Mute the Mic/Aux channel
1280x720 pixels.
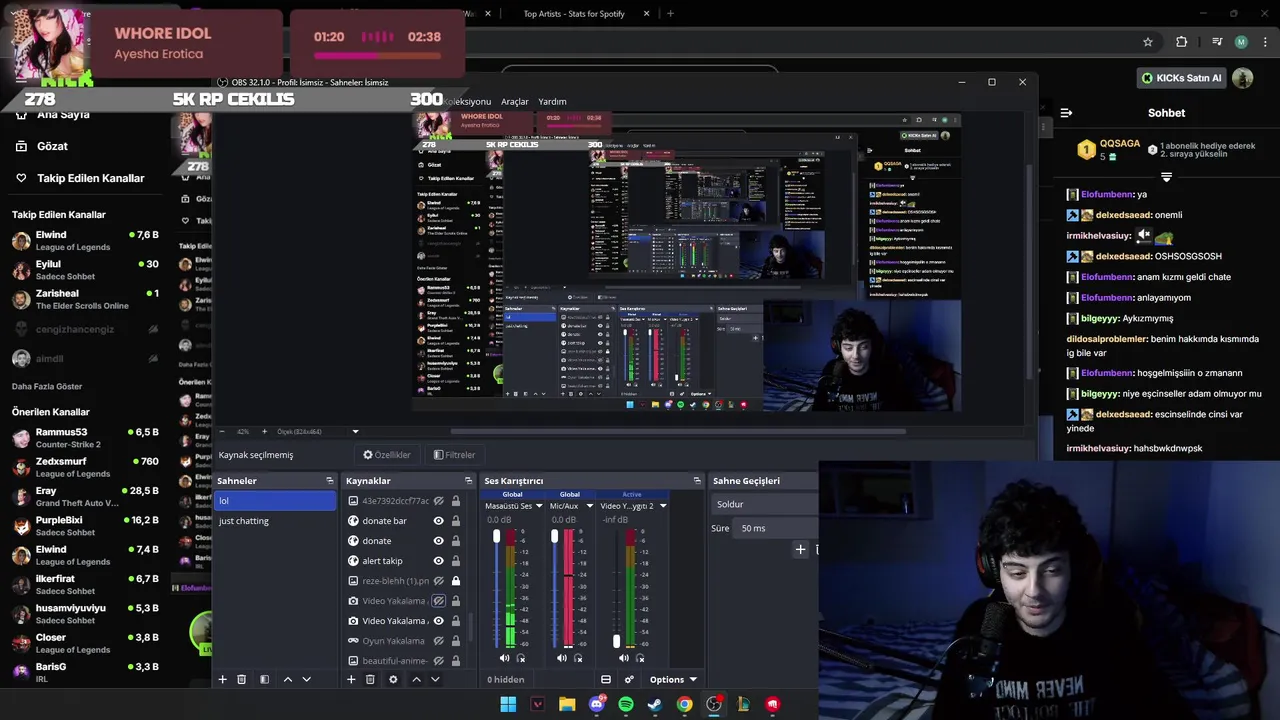[x=561, y=658]
